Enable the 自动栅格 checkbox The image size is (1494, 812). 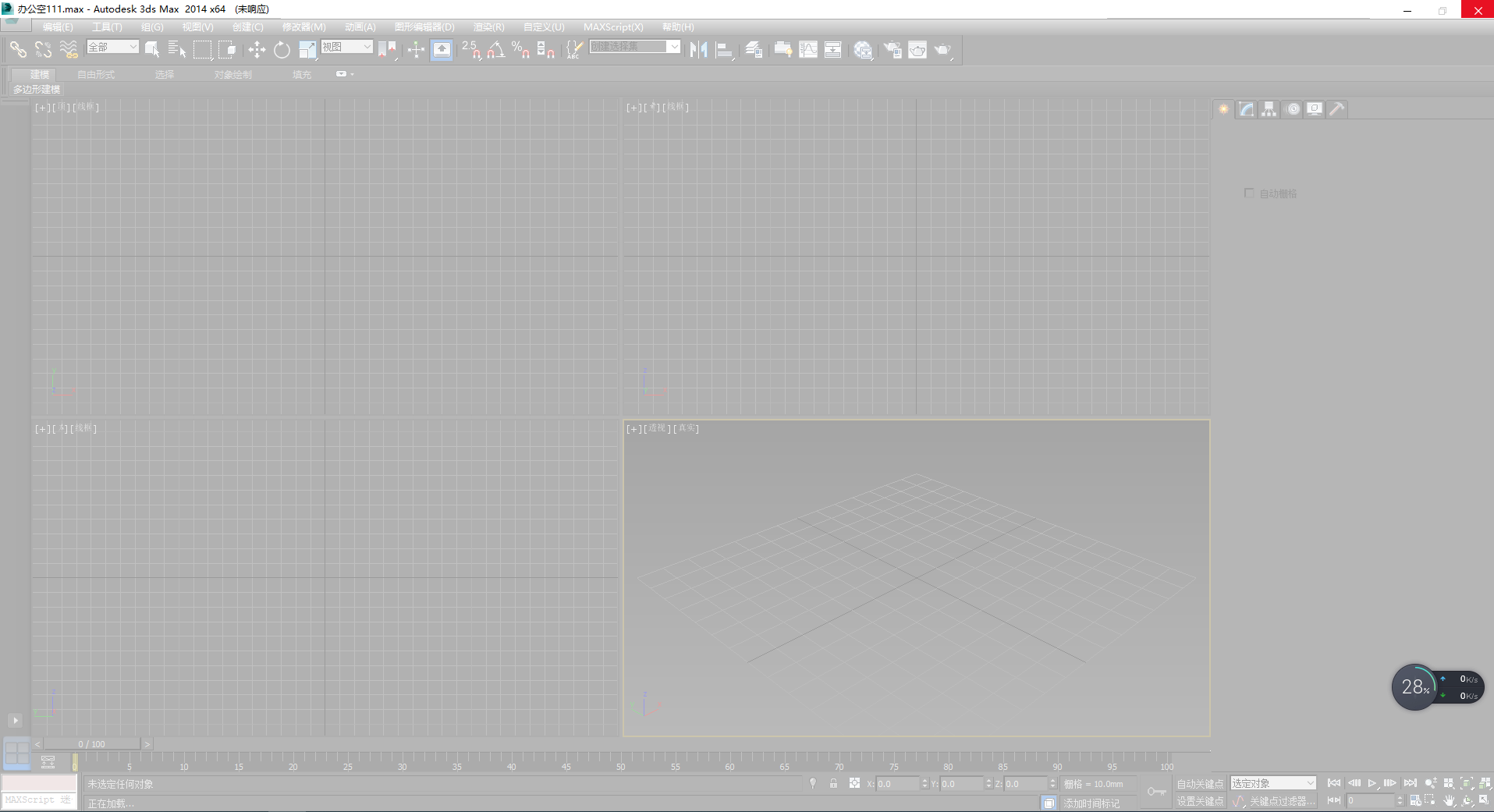[1249, 193]
